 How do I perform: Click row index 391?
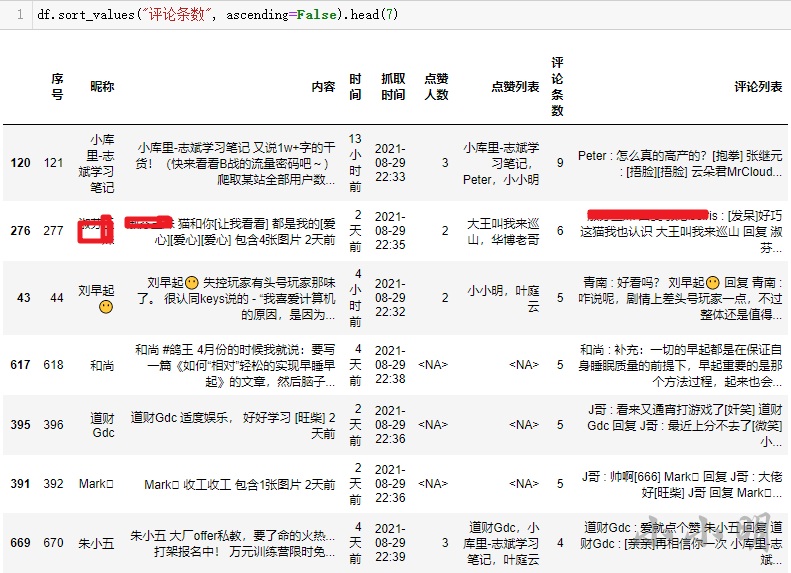[x=20, y=484]
